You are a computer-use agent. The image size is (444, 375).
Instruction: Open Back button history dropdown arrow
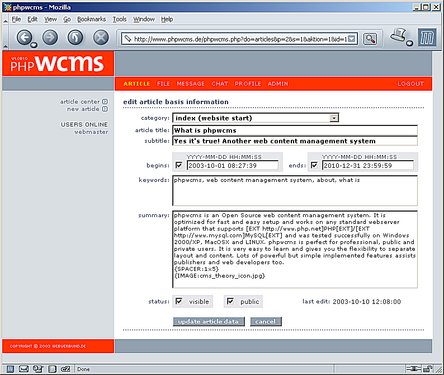34,44
